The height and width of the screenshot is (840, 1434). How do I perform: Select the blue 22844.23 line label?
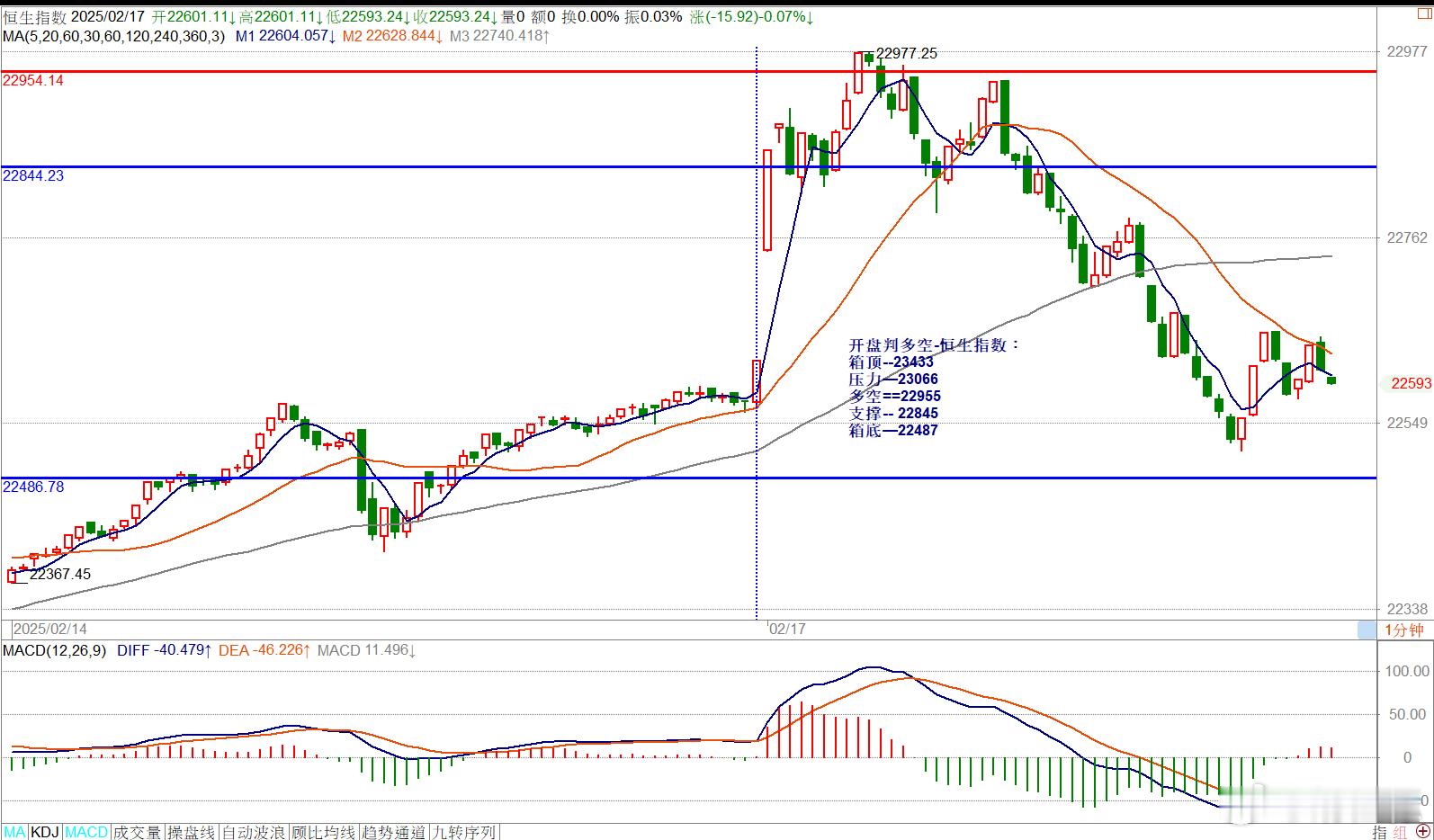pyautogui.click(x=33, y=175)
